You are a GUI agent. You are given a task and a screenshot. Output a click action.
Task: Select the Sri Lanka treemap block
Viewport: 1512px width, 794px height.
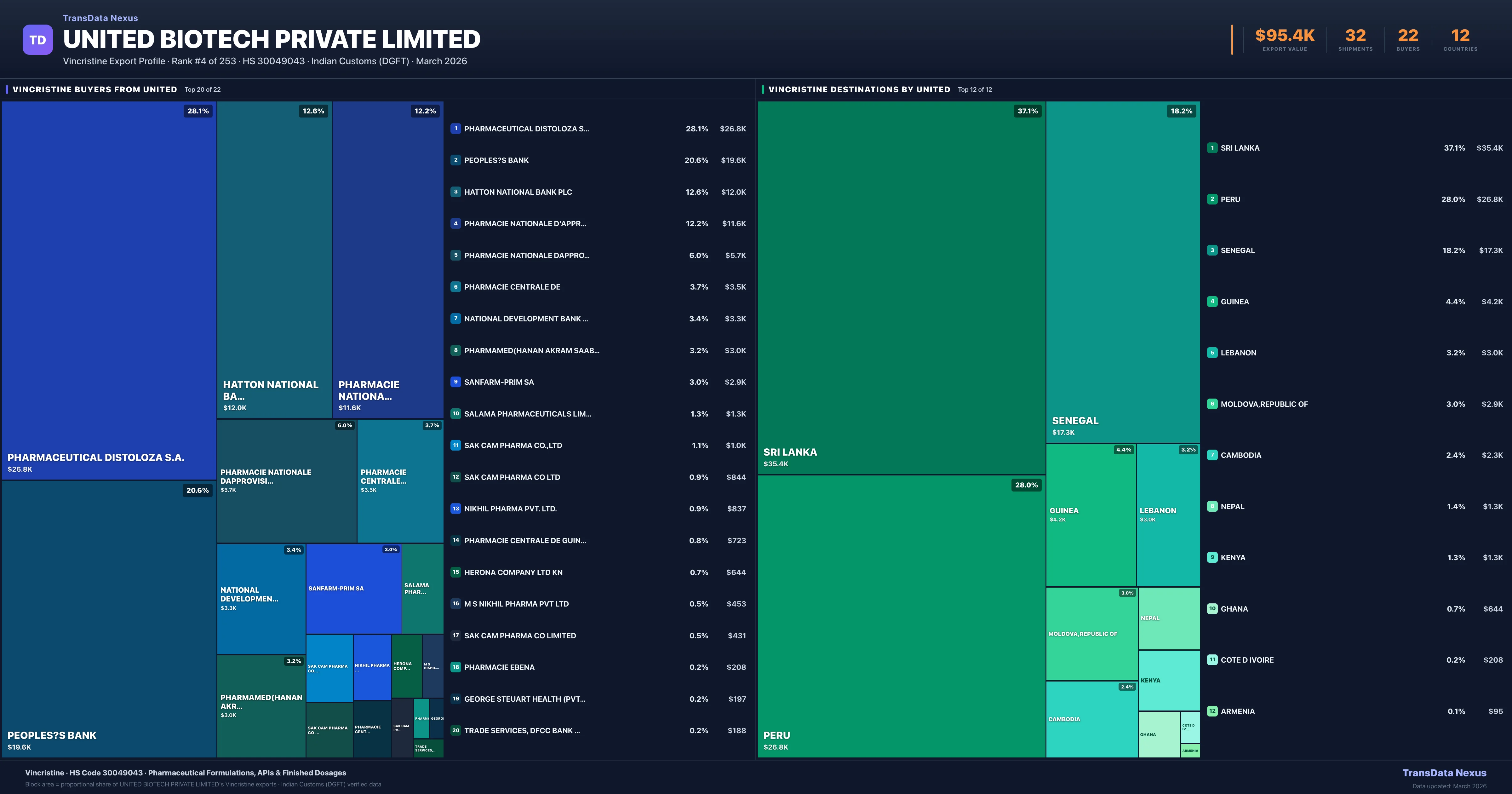click(x=901, y=288)
